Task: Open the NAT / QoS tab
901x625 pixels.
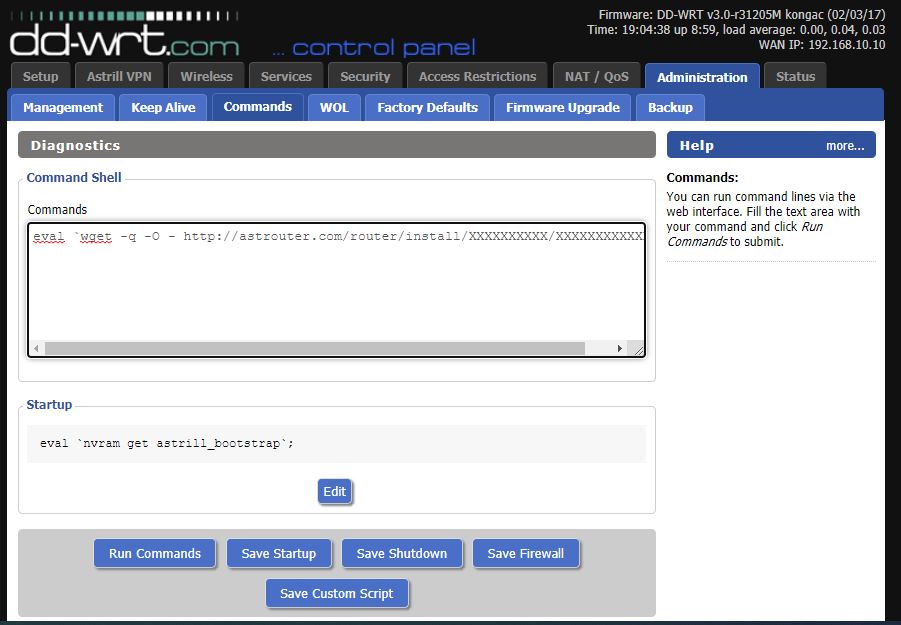Action: click(x=596, y=76)
